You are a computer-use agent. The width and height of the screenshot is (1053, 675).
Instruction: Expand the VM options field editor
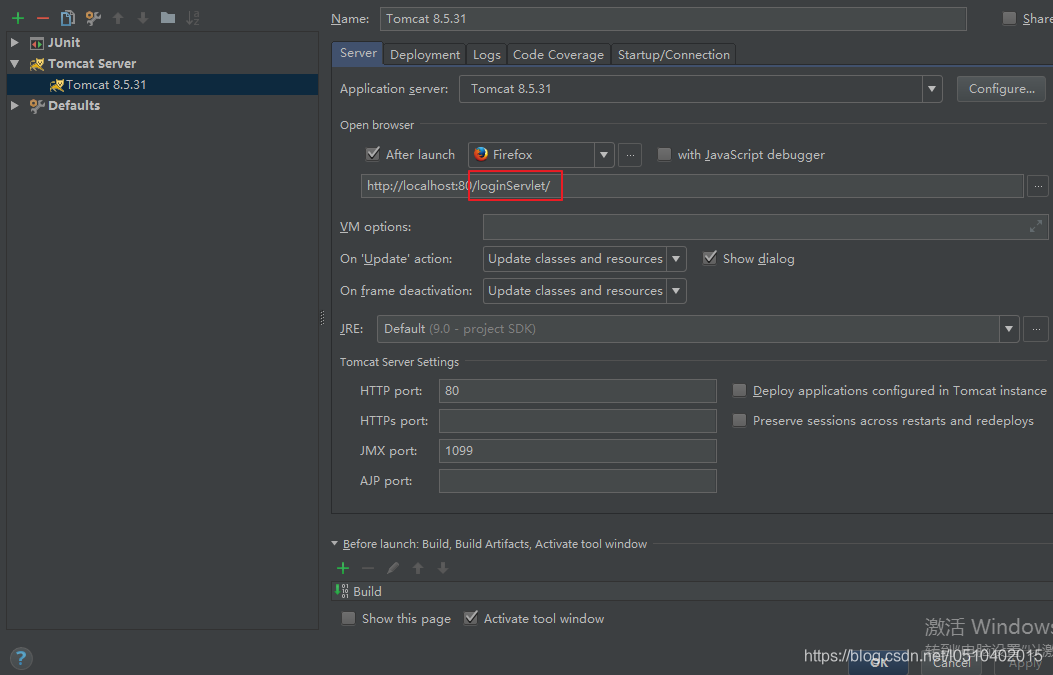(x=1036, y=226)
